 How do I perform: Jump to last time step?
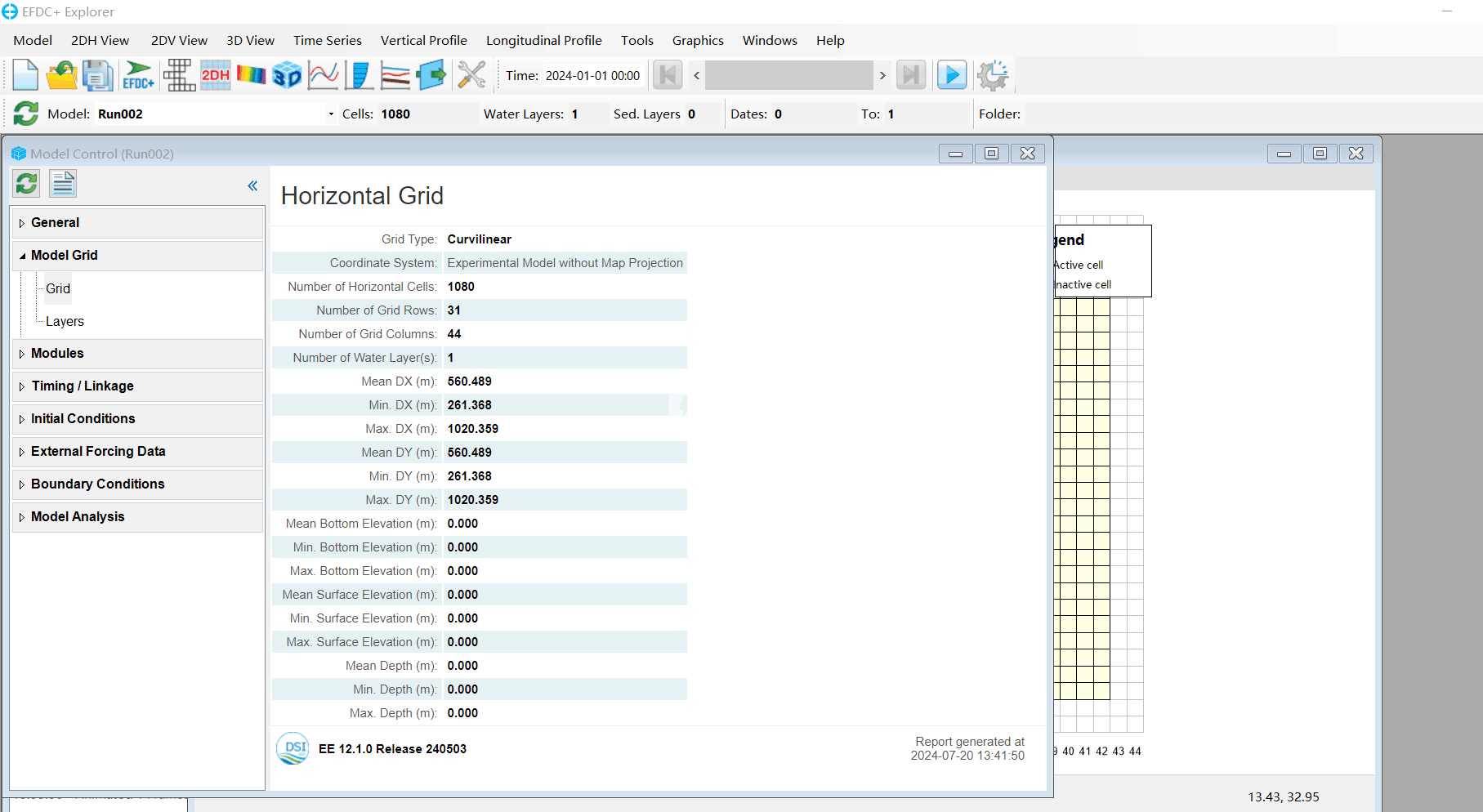click(911, 75)
